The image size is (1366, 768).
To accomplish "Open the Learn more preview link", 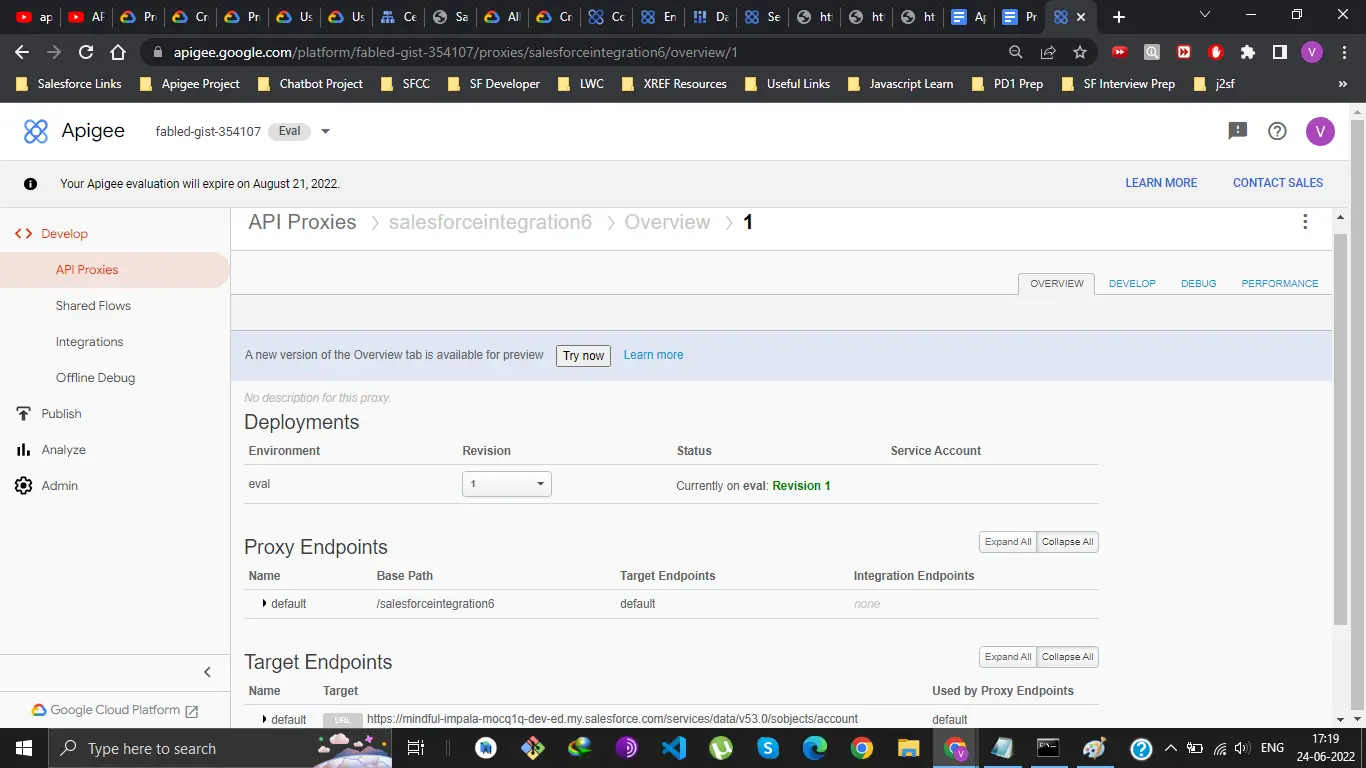I will (653, 355).
